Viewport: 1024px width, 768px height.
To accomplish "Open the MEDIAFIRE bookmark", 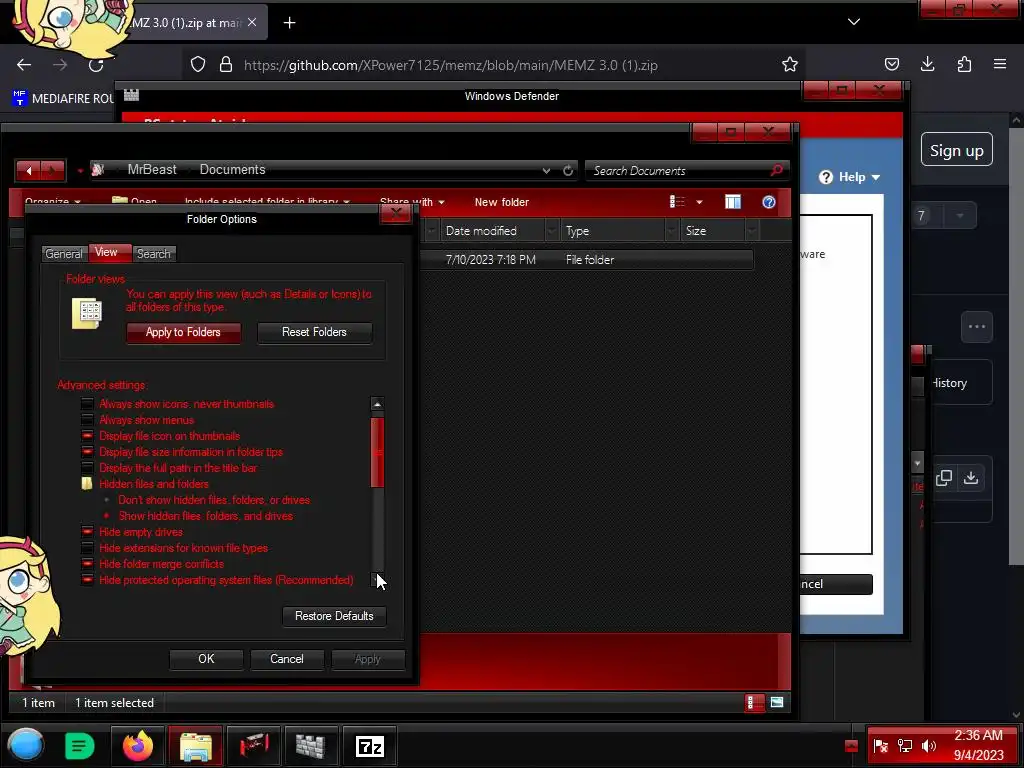I will 63,98.
